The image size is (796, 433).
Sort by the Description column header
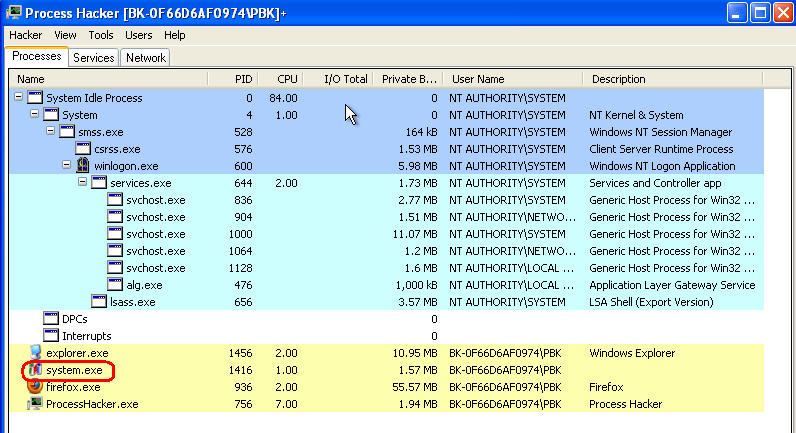click(673, 79)
